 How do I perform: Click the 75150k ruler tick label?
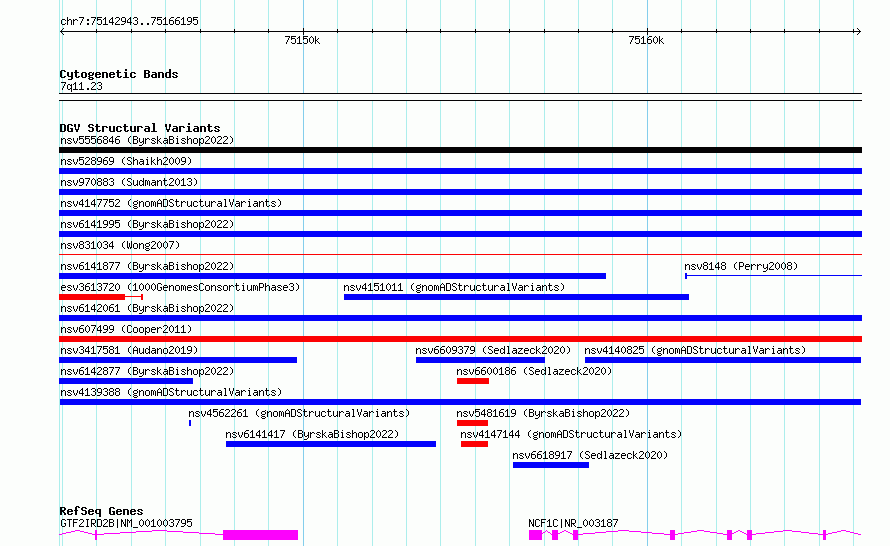click(302, 40)
